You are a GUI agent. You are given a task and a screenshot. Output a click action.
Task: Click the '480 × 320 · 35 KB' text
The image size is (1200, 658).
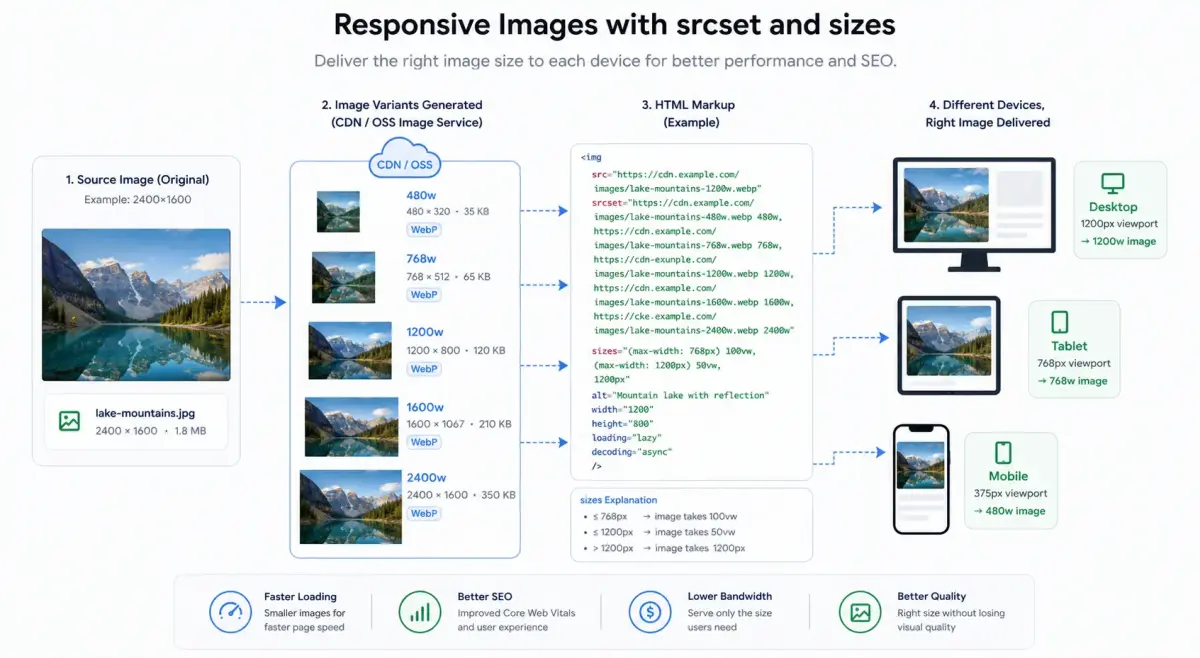[447, 212]
